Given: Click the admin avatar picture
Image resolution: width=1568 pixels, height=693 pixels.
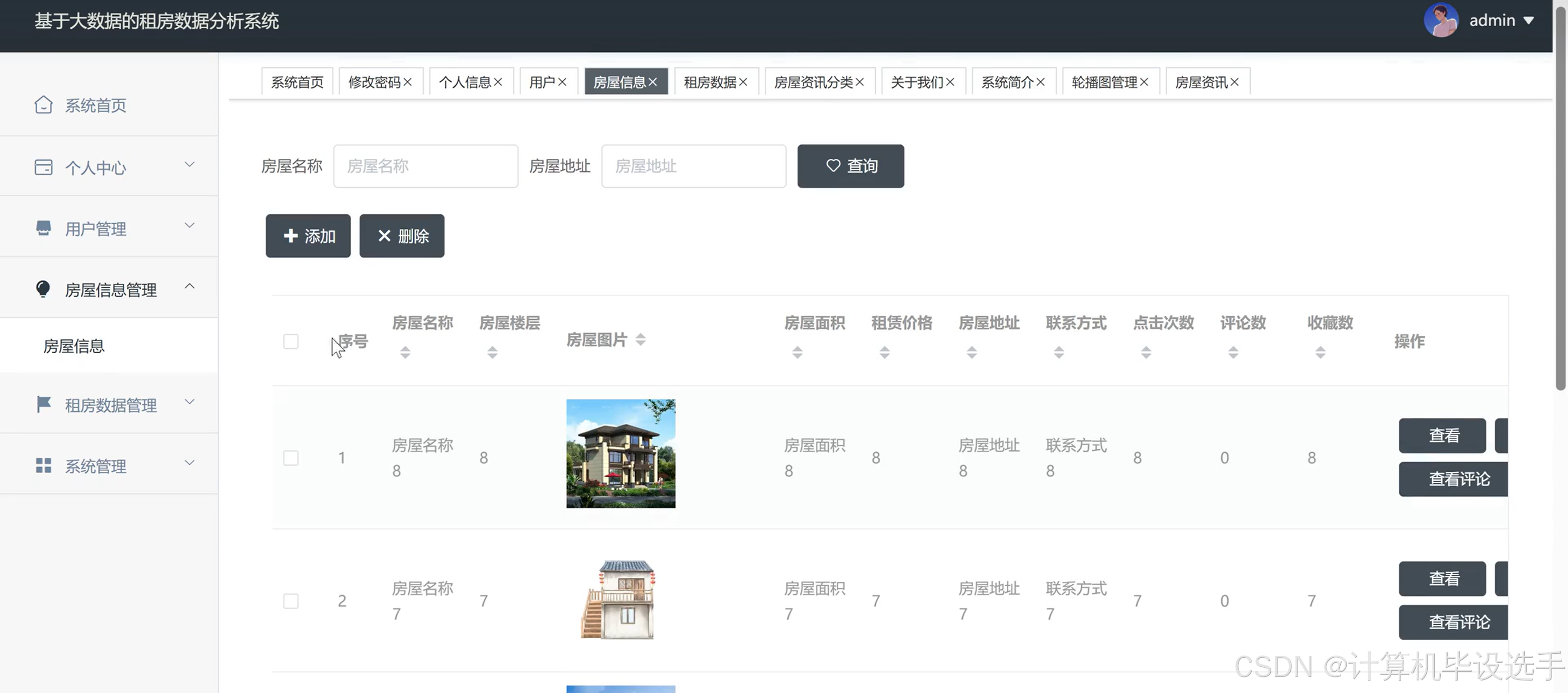Looking at the screenshot, I should pyautogui.click(x=1441, y=20).
